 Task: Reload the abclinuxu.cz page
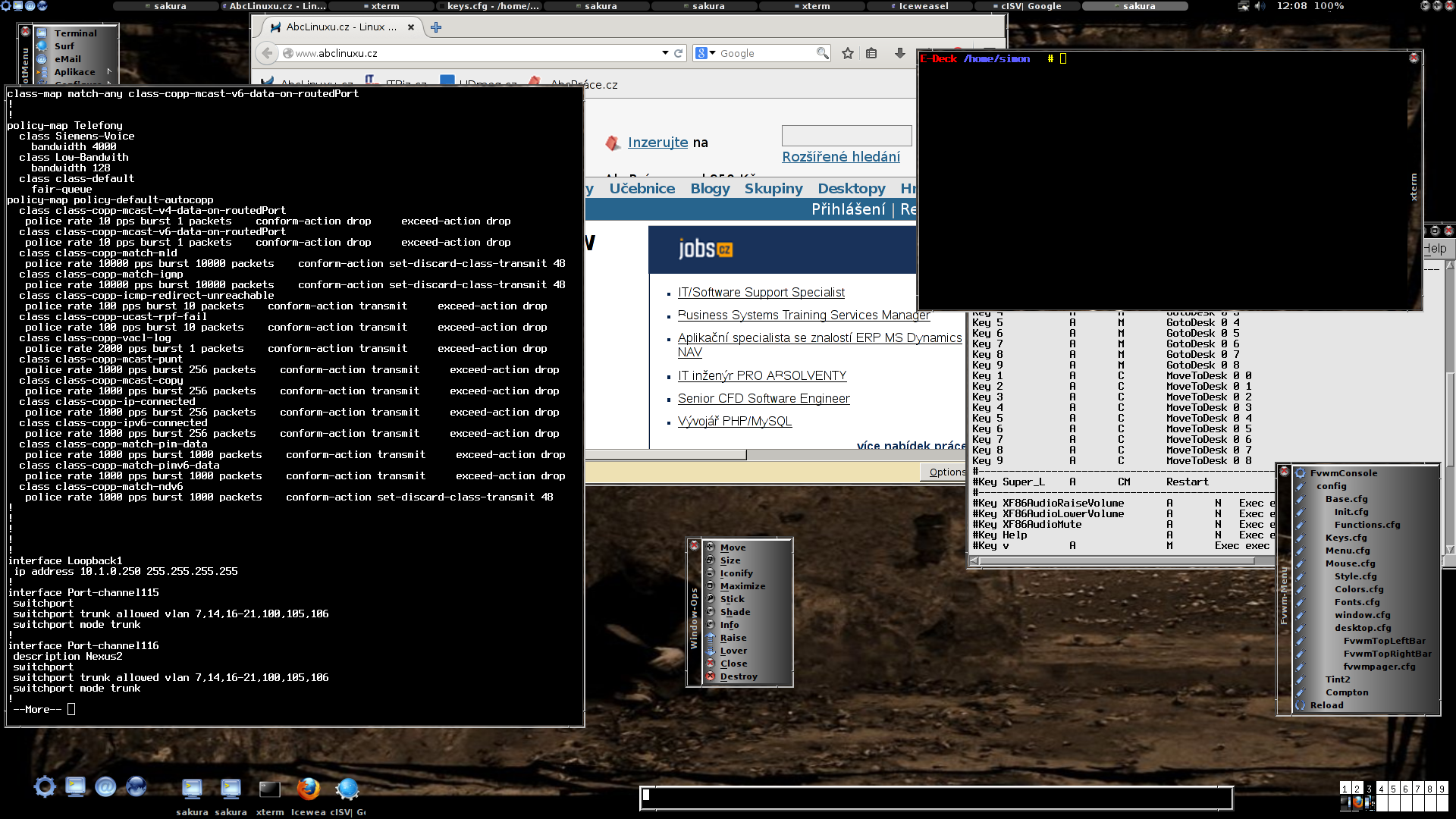pos(679,53)
